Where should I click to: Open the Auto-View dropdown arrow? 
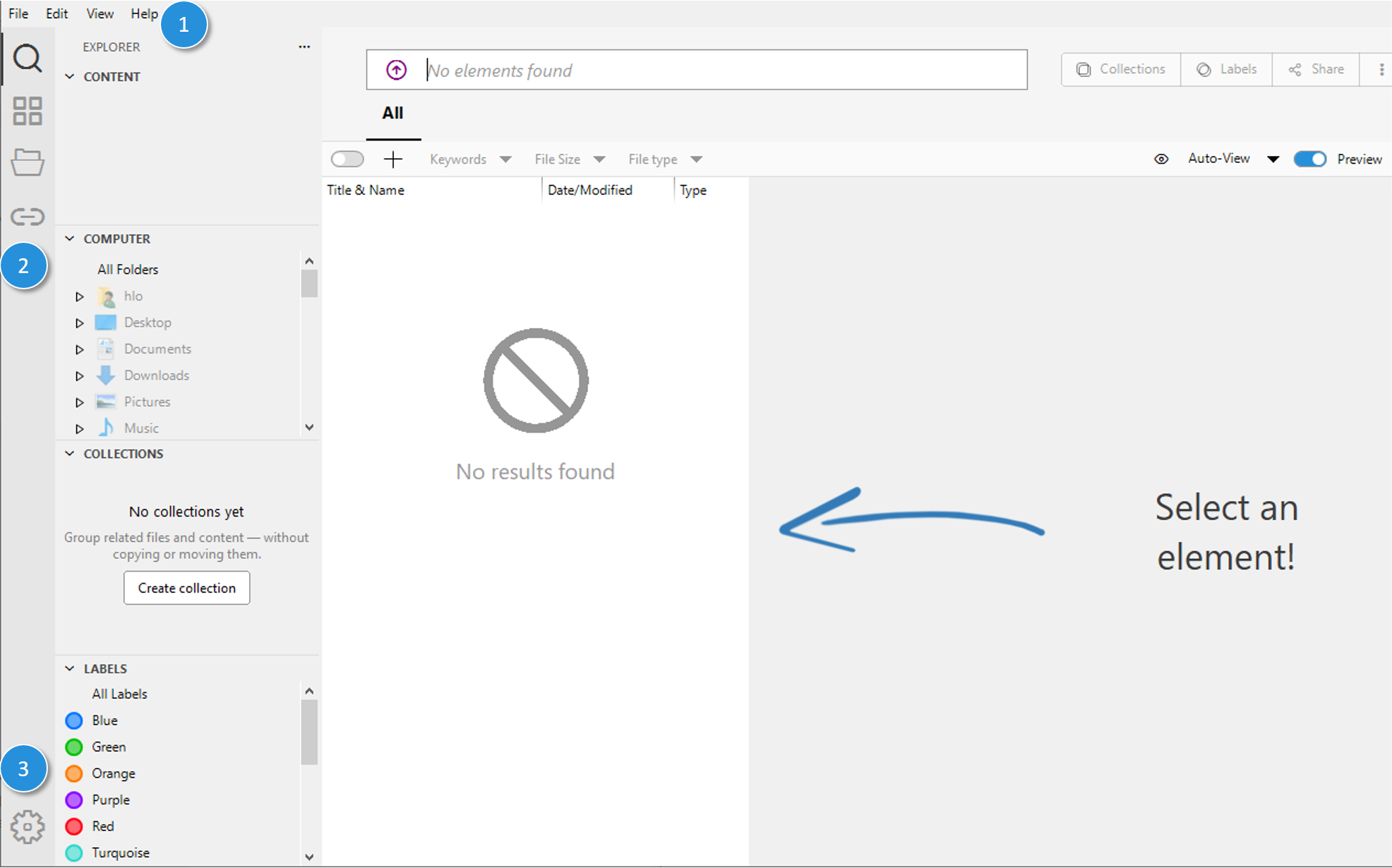(1273, 159)
